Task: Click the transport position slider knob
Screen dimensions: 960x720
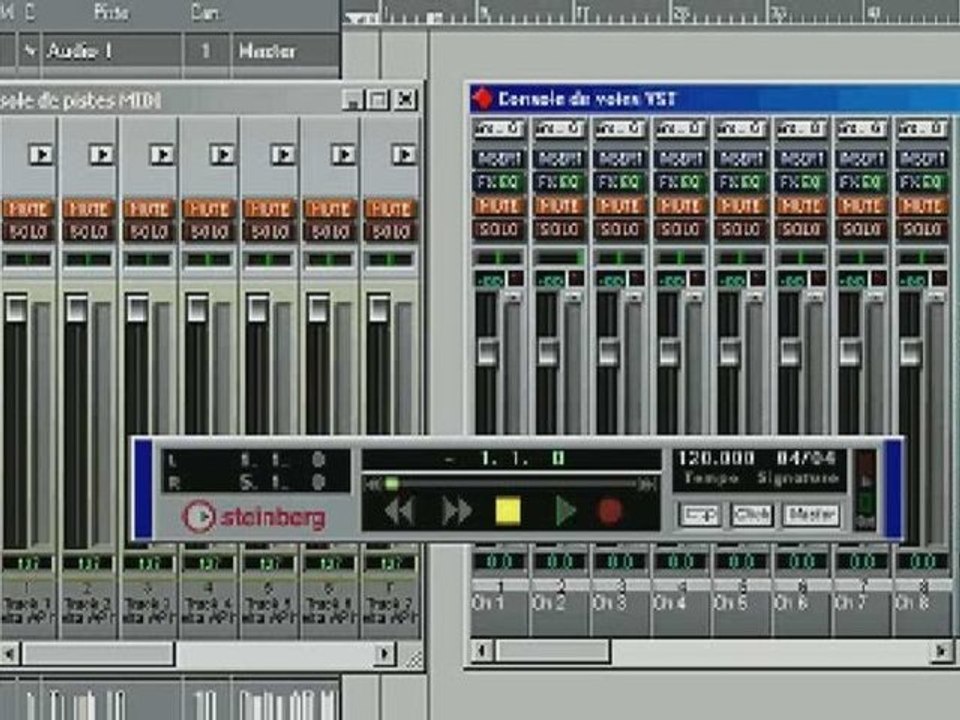Action: 392,485
